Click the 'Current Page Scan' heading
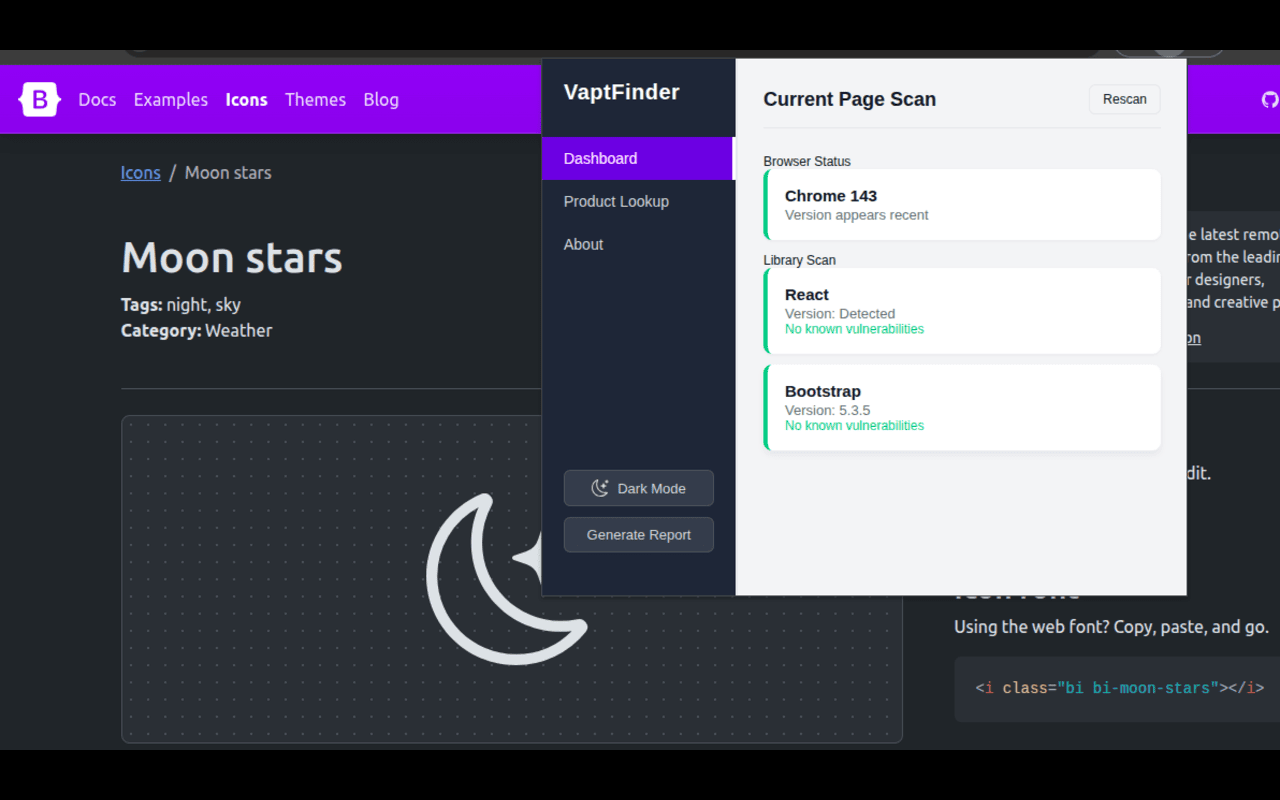1280x800 pixels. point(850,99)
